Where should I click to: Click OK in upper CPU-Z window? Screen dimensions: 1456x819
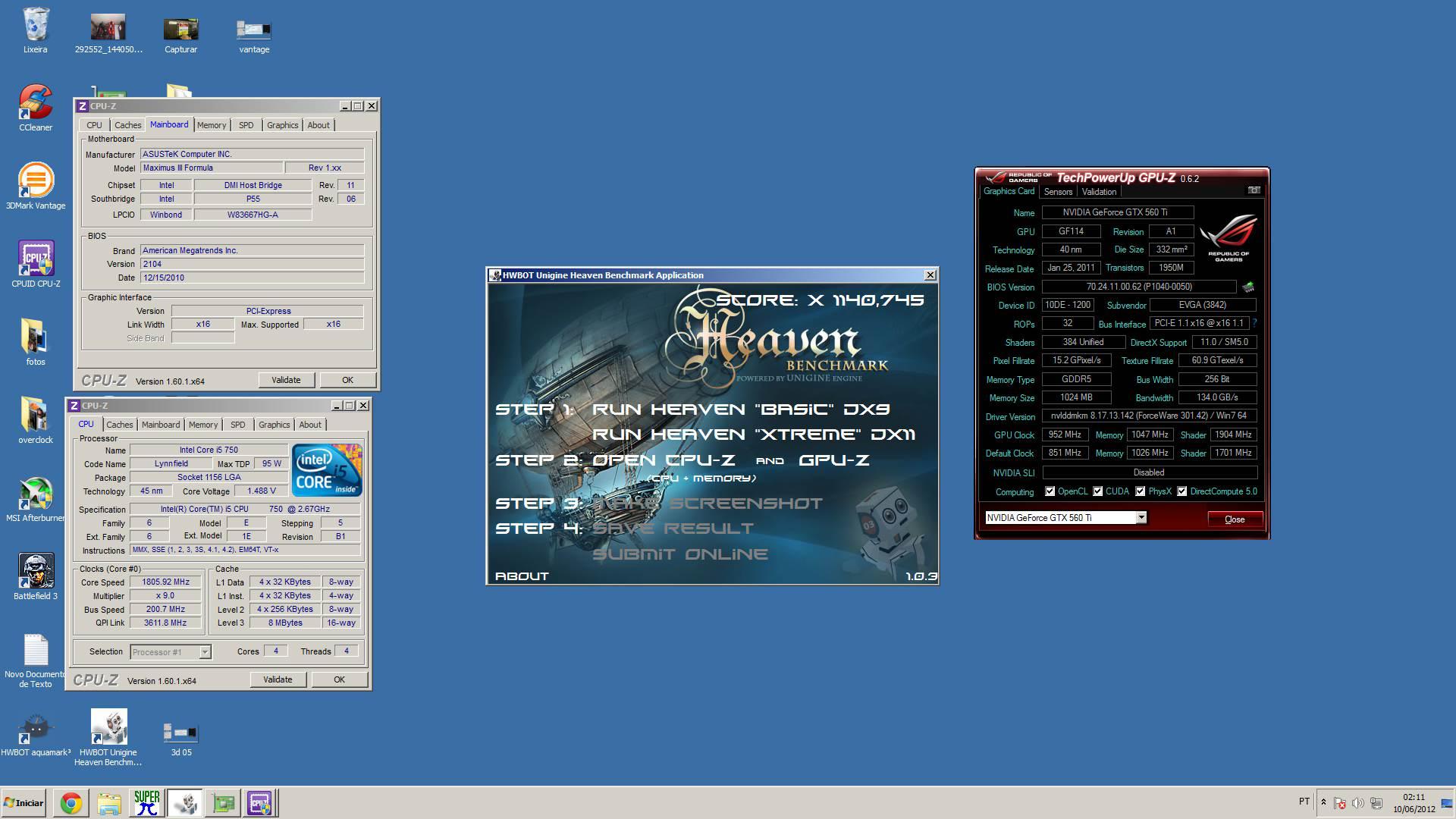[x=347, y=380]
